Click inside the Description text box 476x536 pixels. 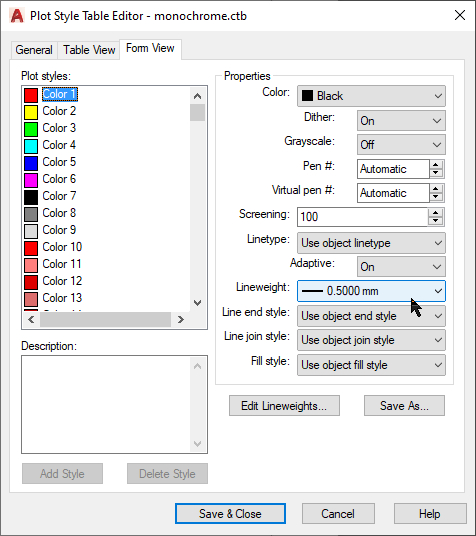coord(106,404)
